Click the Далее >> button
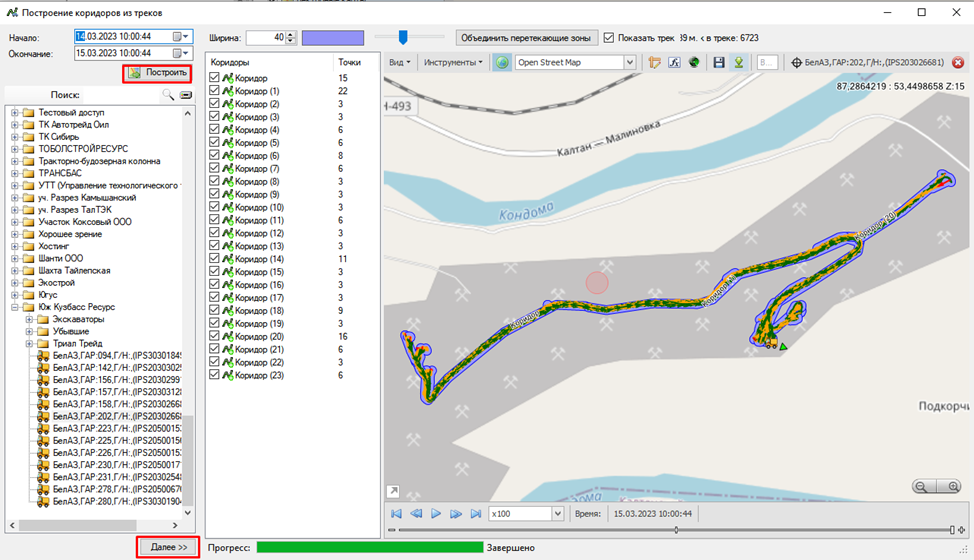 pos(167,548)
